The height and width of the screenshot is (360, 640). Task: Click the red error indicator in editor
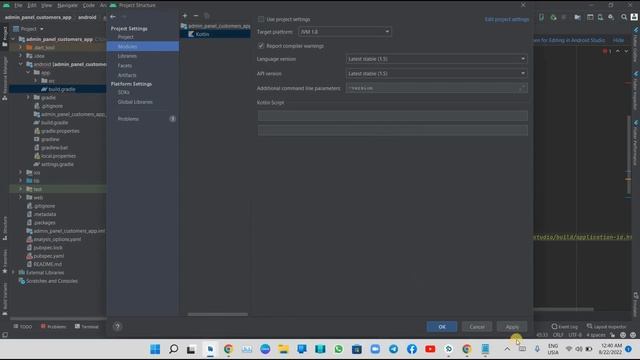(607, 51)
